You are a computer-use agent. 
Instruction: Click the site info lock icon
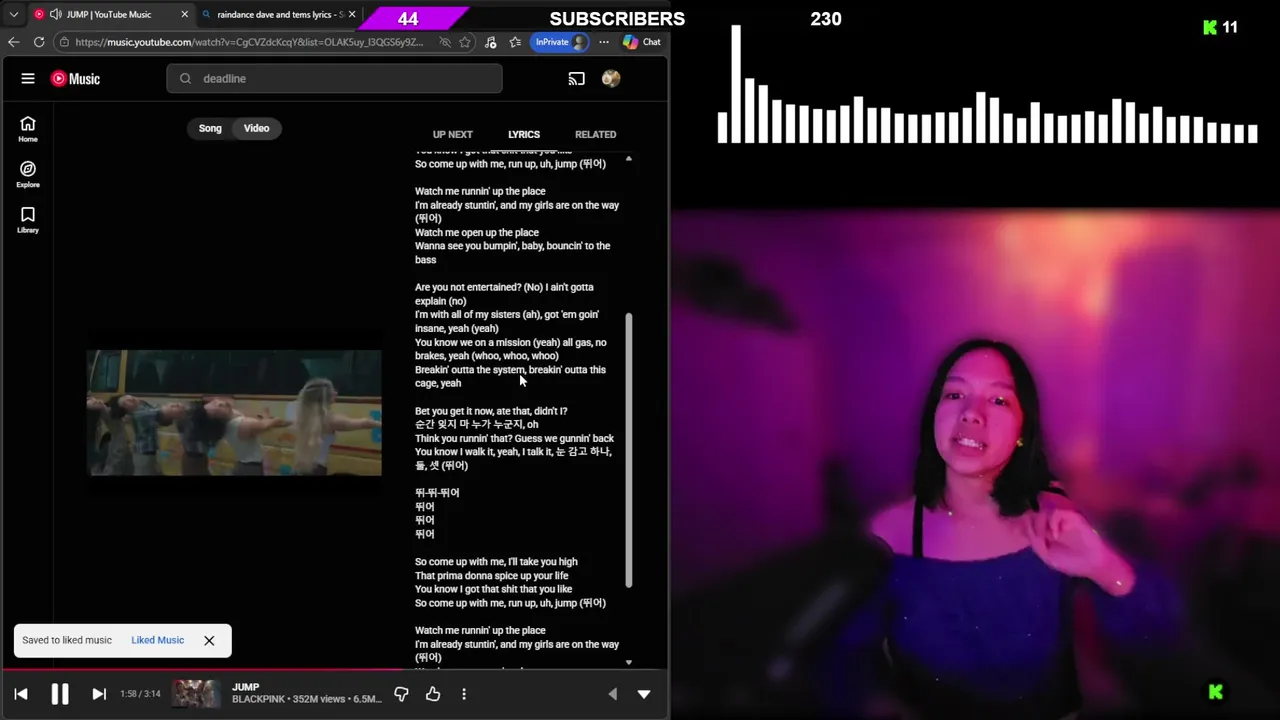(64, 42)
